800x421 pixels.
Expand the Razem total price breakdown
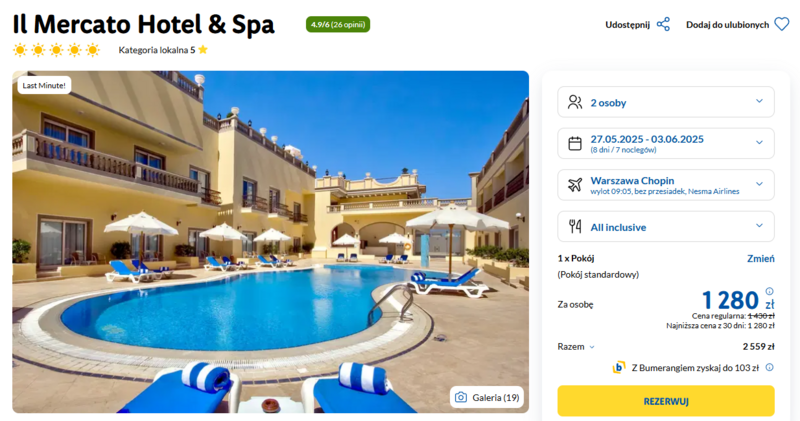click(x=576, y=346)
